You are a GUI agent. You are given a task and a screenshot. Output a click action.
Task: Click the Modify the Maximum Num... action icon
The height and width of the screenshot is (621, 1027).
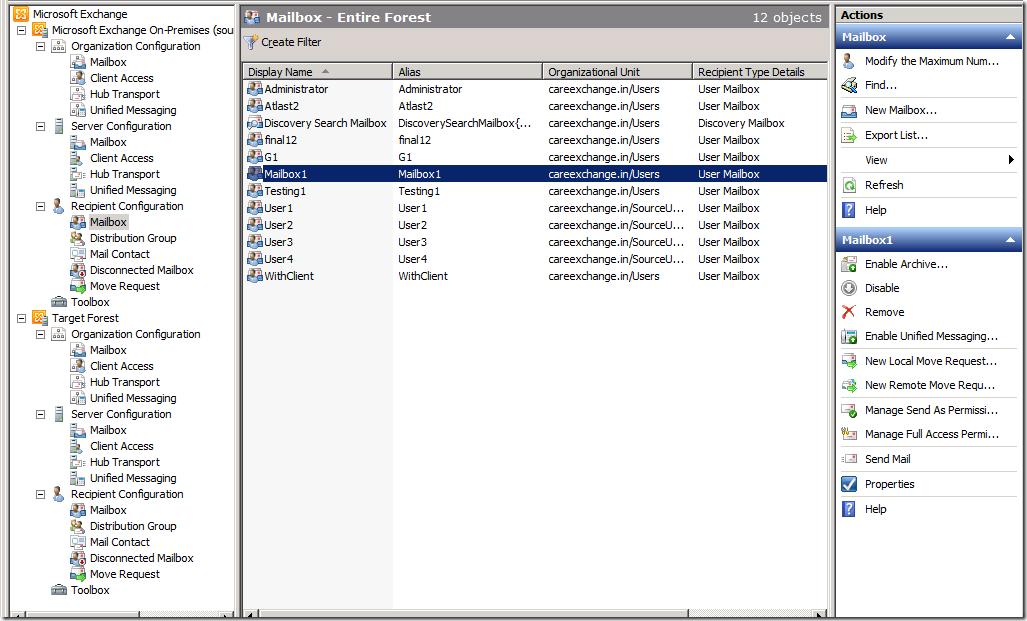click(x=849, y=62)
